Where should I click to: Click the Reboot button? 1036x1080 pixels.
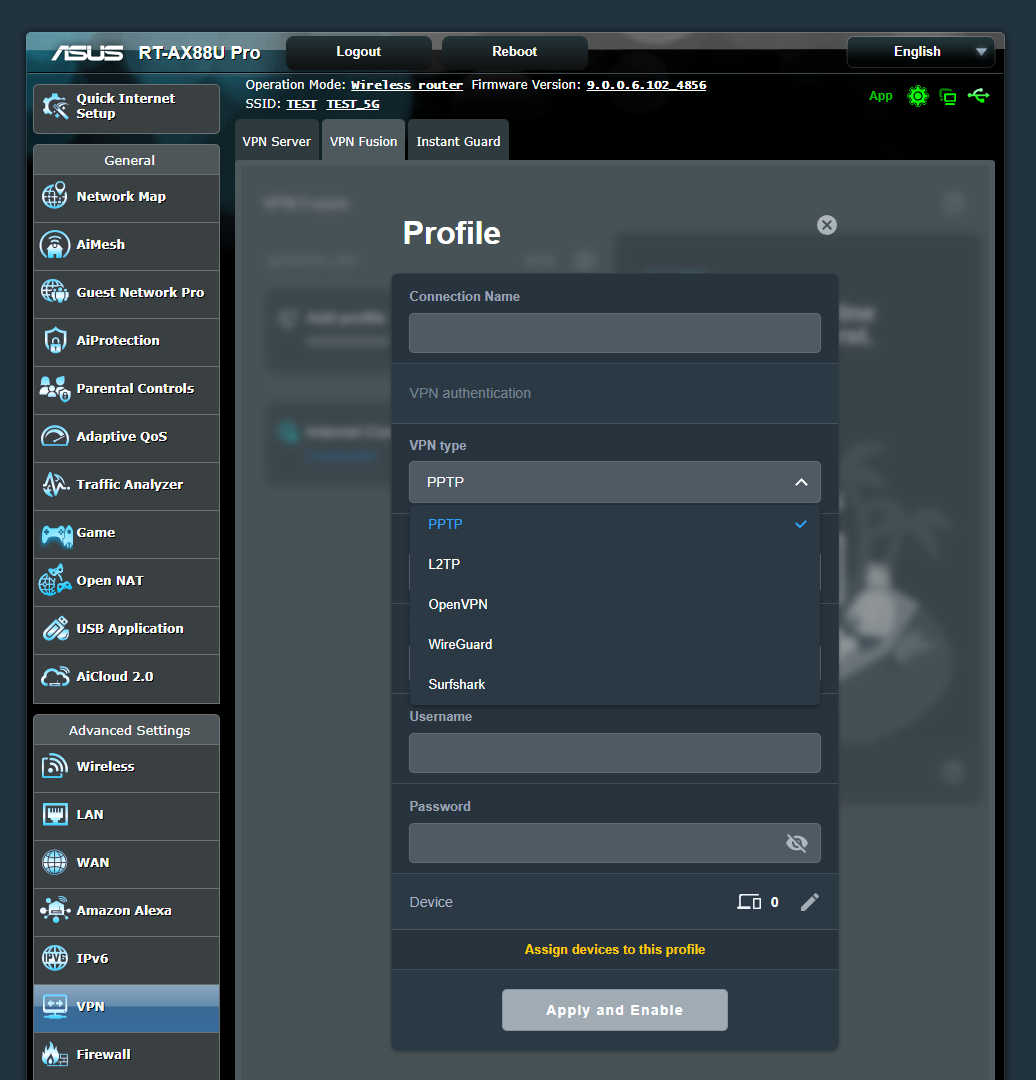(x=515, y=52)
